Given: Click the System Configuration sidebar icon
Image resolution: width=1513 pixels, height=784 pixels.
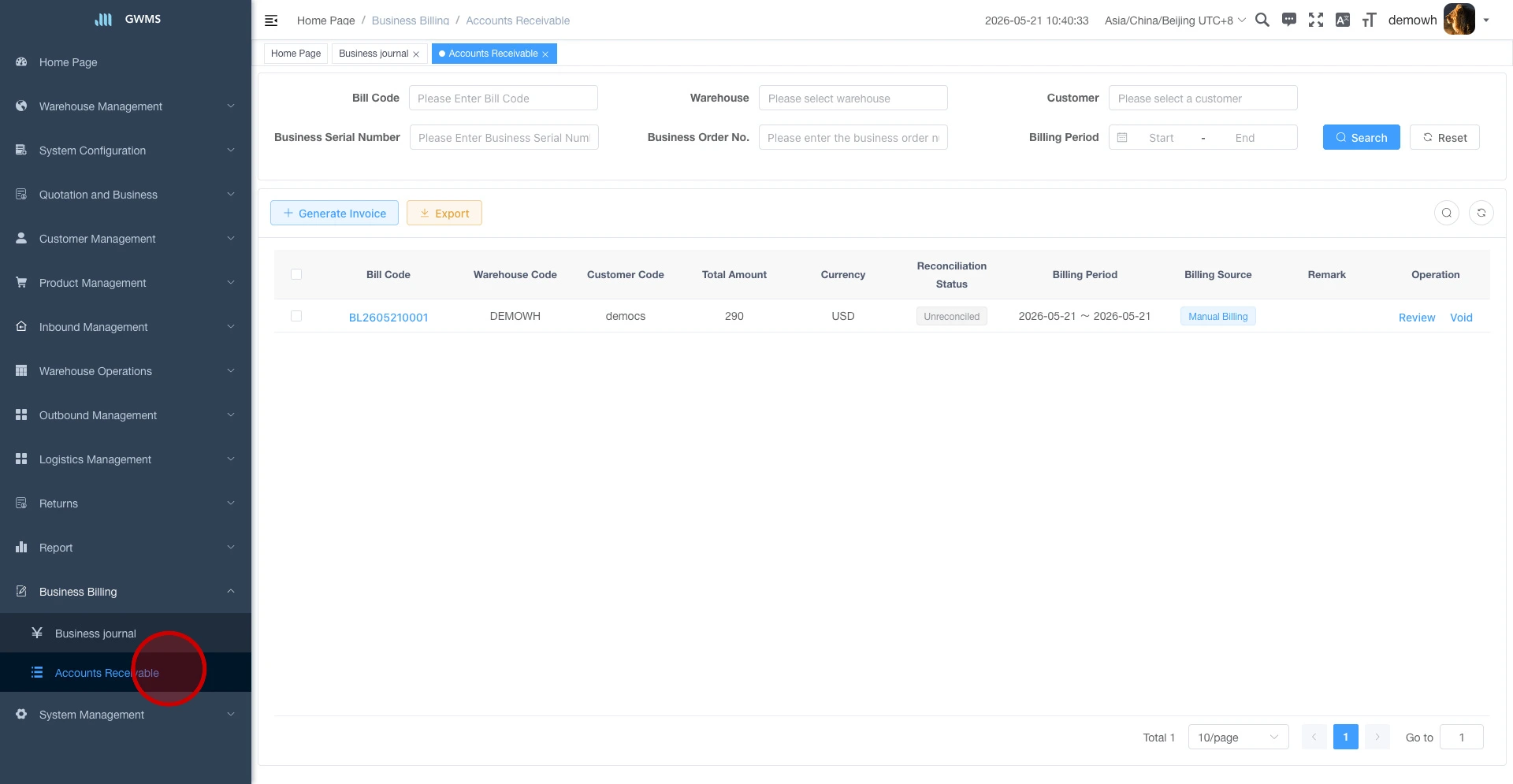Looking at the screenshot, I should (x=21, y=150).
